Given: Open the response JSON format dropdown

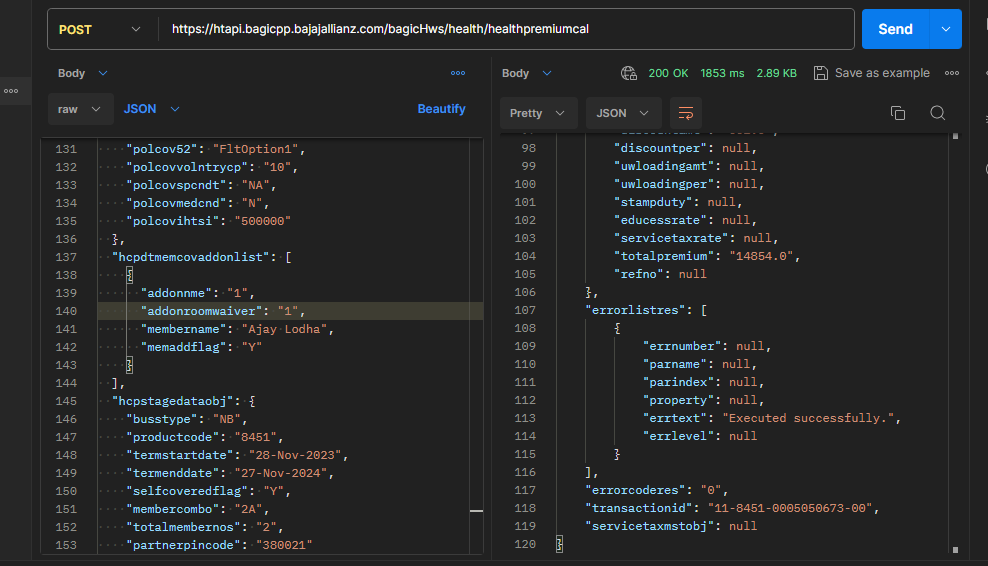Looking at the screenshot, I should coord(623,113).
